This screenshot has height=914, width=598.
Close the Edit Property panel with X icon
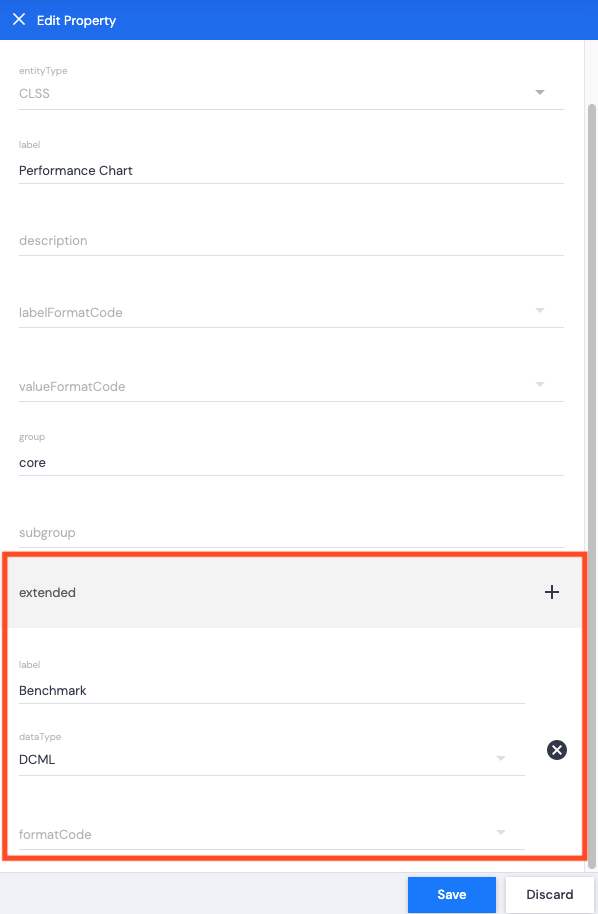pyautogui.click(x=19, y=20)
